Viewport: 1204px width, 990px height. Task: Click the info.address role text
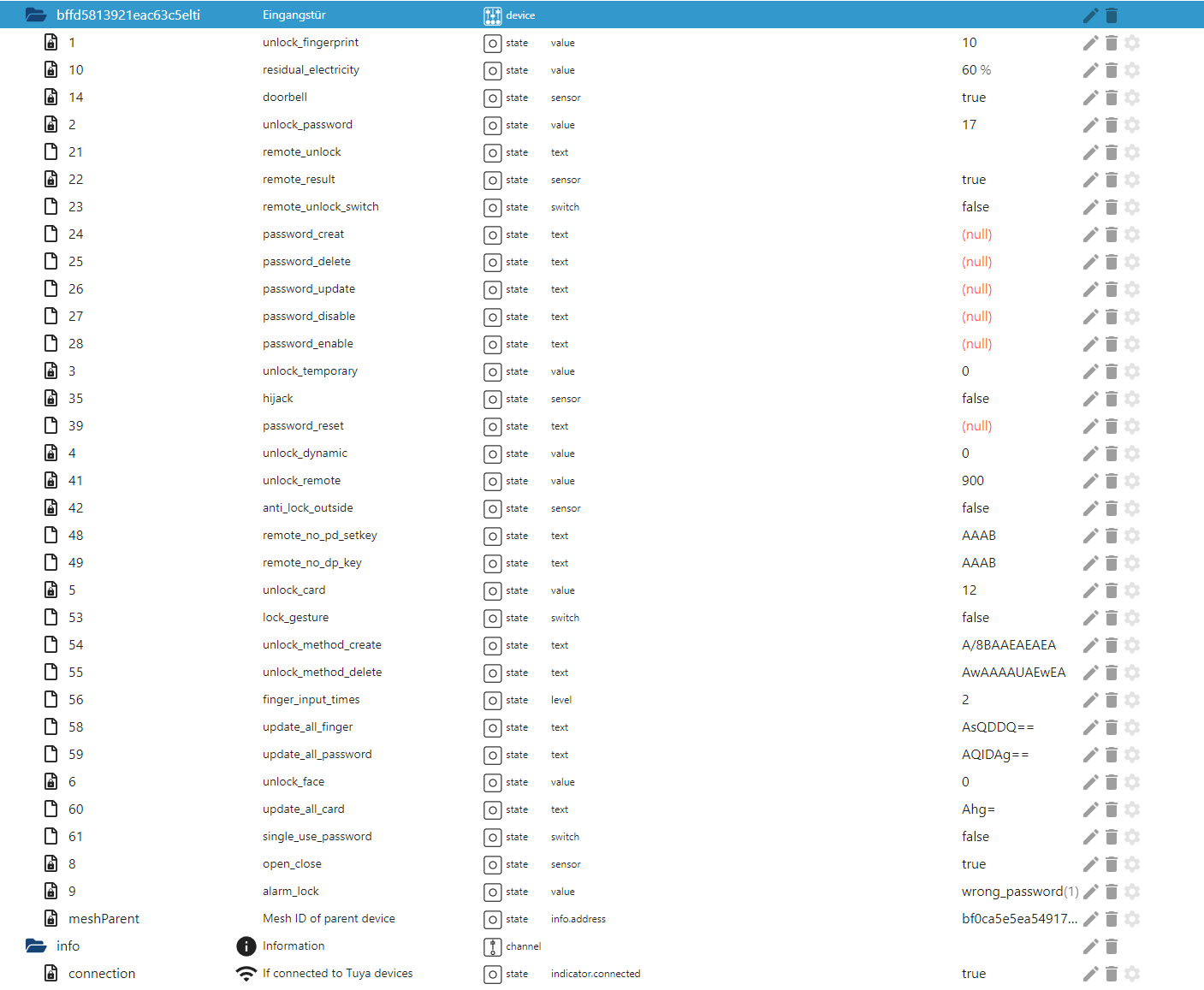578,919
